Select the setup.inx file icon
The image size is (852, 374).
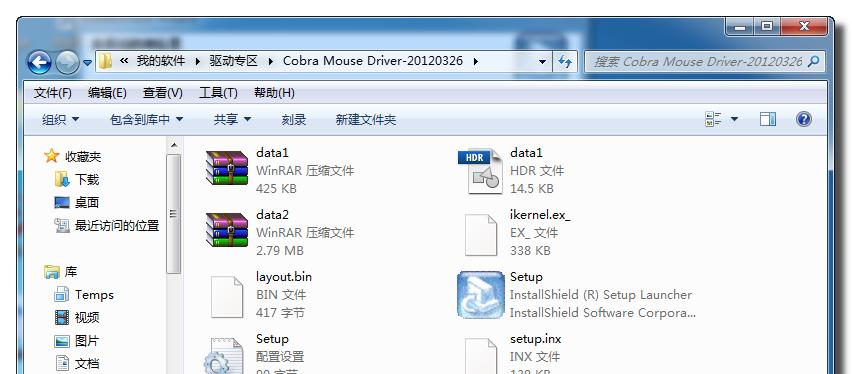(x=481, y=356)
